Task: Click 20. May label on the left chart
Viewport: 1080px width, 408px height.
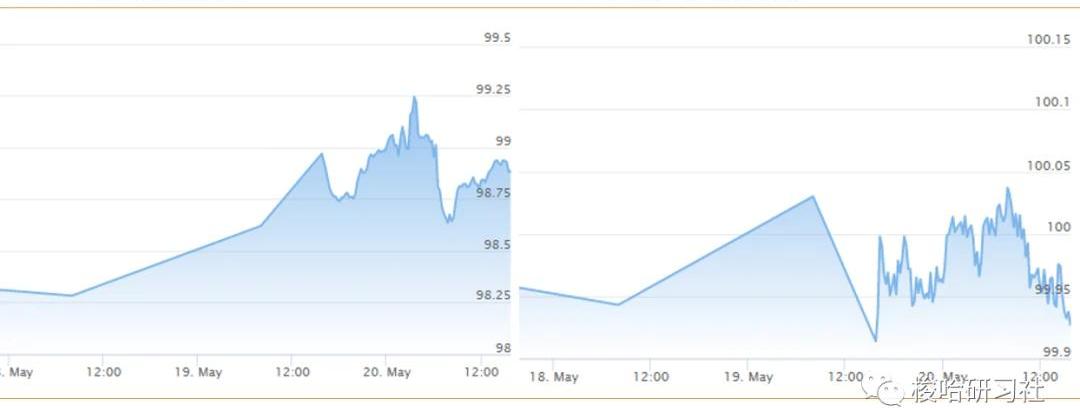Action: (x=386, y=372)
